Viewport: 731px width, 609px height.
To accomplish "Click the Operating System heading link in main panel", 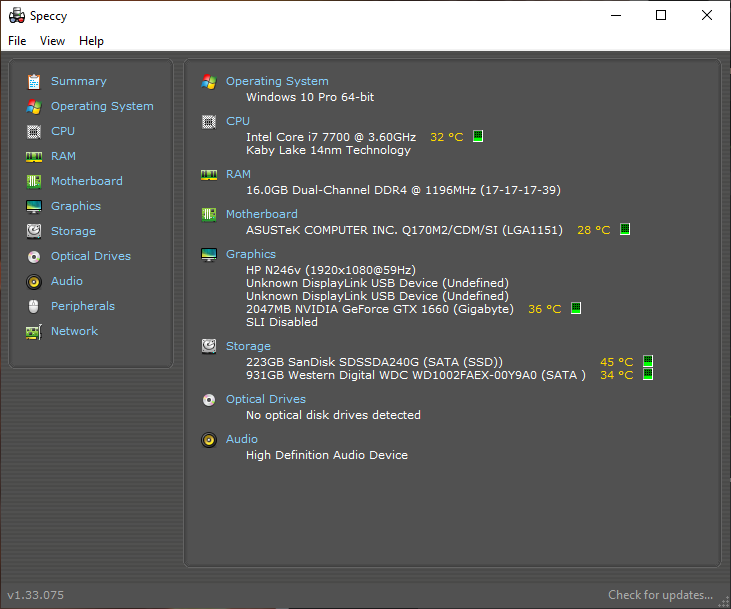I will pyautogui.click(x=277, y=81).
